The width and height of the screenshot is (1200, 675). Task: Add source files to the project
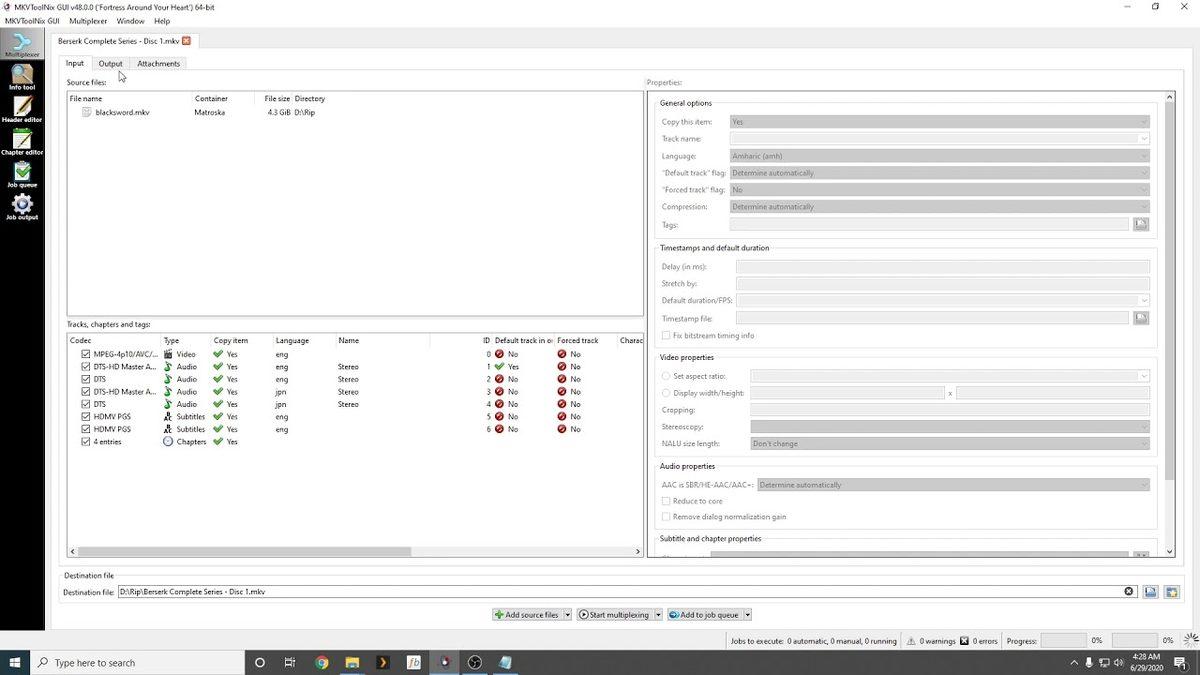[528, 614]
